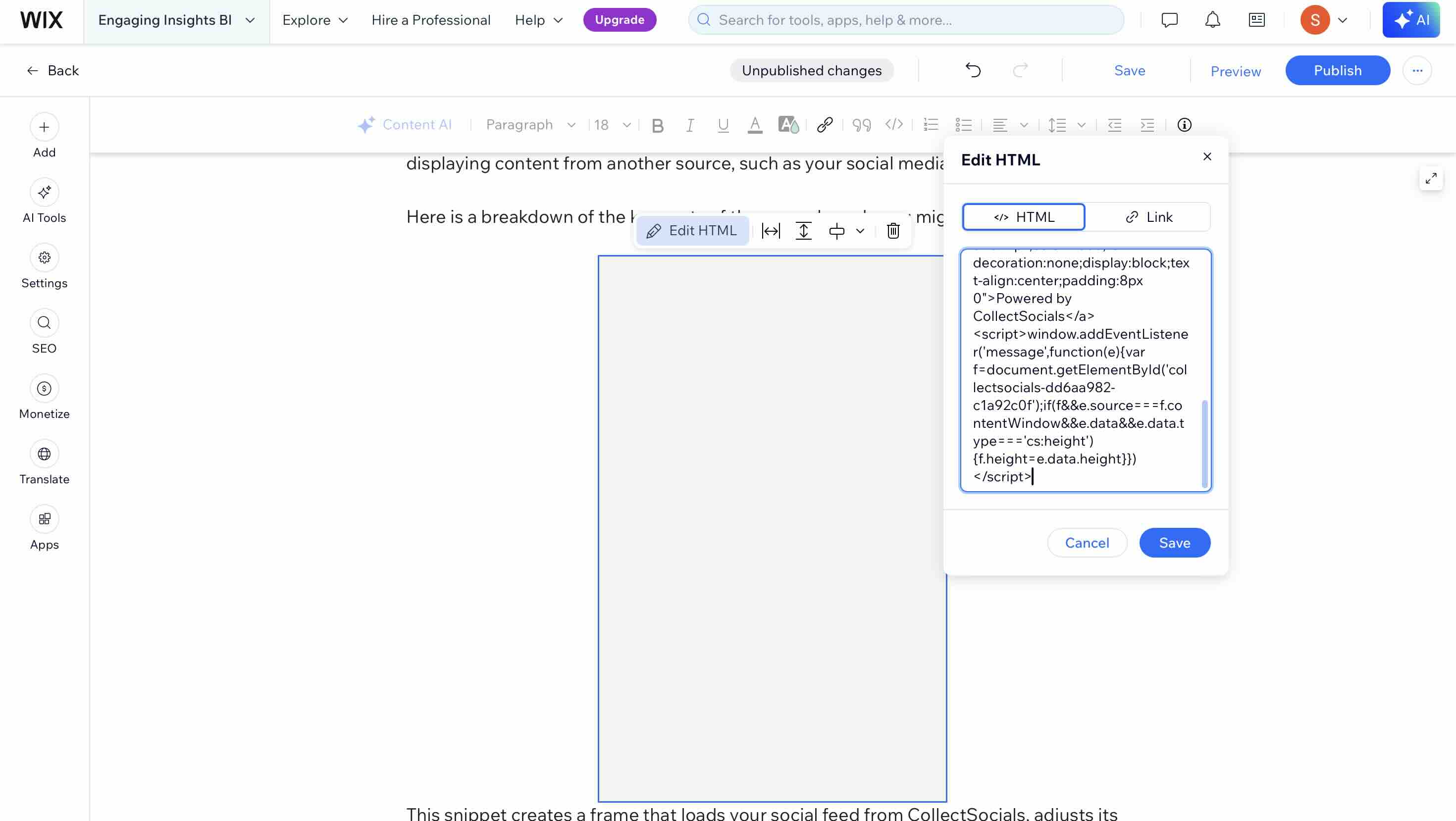Toggle the code block icon
The image size is (1456, 821).
[x=893, y=124]
